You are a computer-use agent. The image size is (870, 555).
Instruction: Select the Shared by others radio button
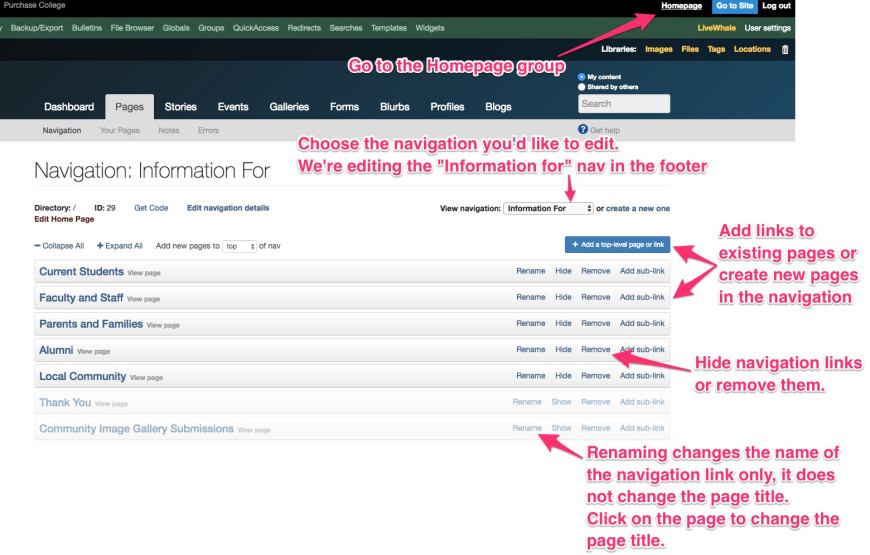pyautogui.click(x=581, y=87)
